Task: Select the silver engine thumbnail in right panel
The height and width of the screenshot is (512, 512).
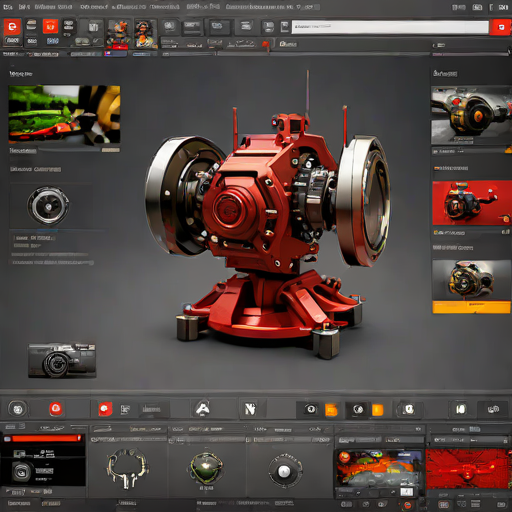Action: [x=471, y=115]
